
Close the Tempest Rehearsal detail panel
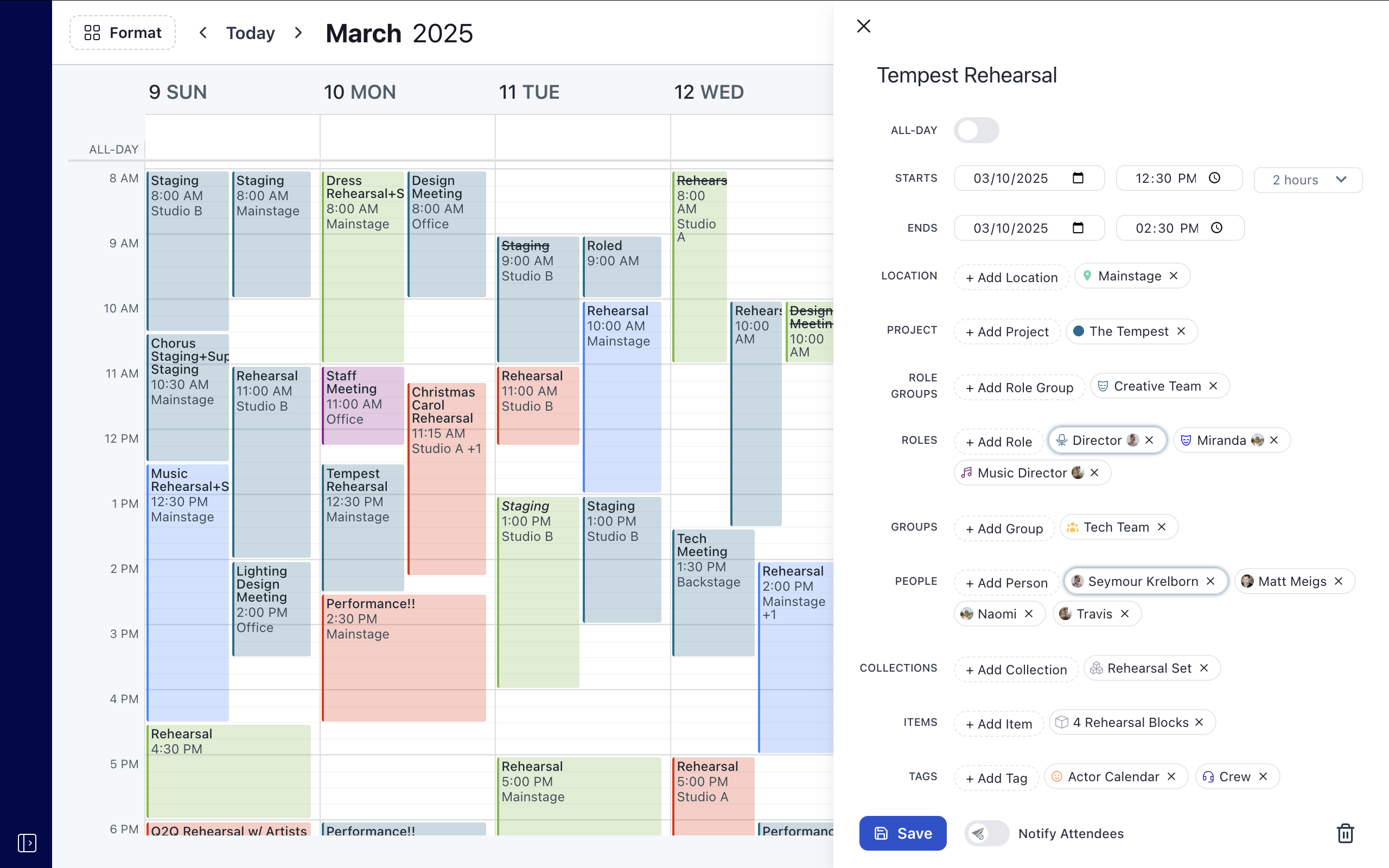coord(863,27)
